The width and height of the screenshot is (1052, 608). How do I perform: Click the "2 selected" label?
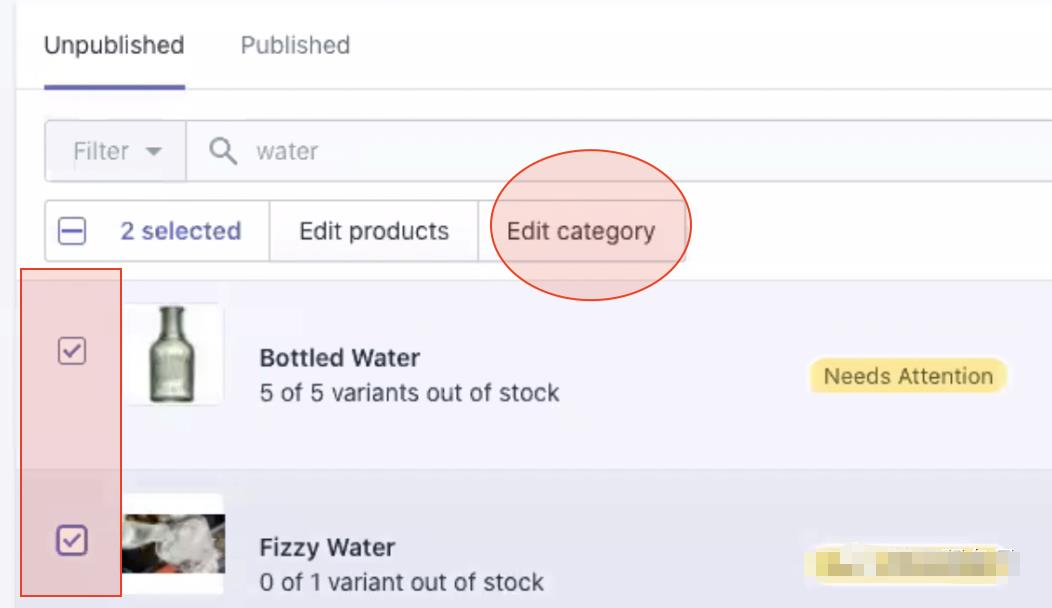[x=181, y=232]
